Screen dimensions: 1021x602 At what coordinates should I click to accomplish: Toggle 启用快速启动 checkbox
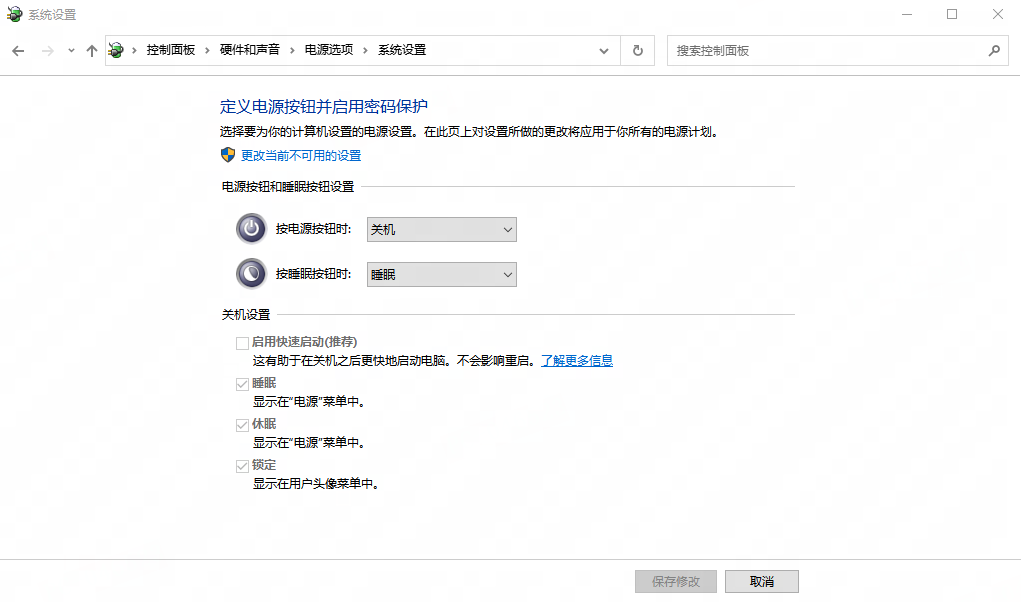pyautogui.click(x=242, y=343)
